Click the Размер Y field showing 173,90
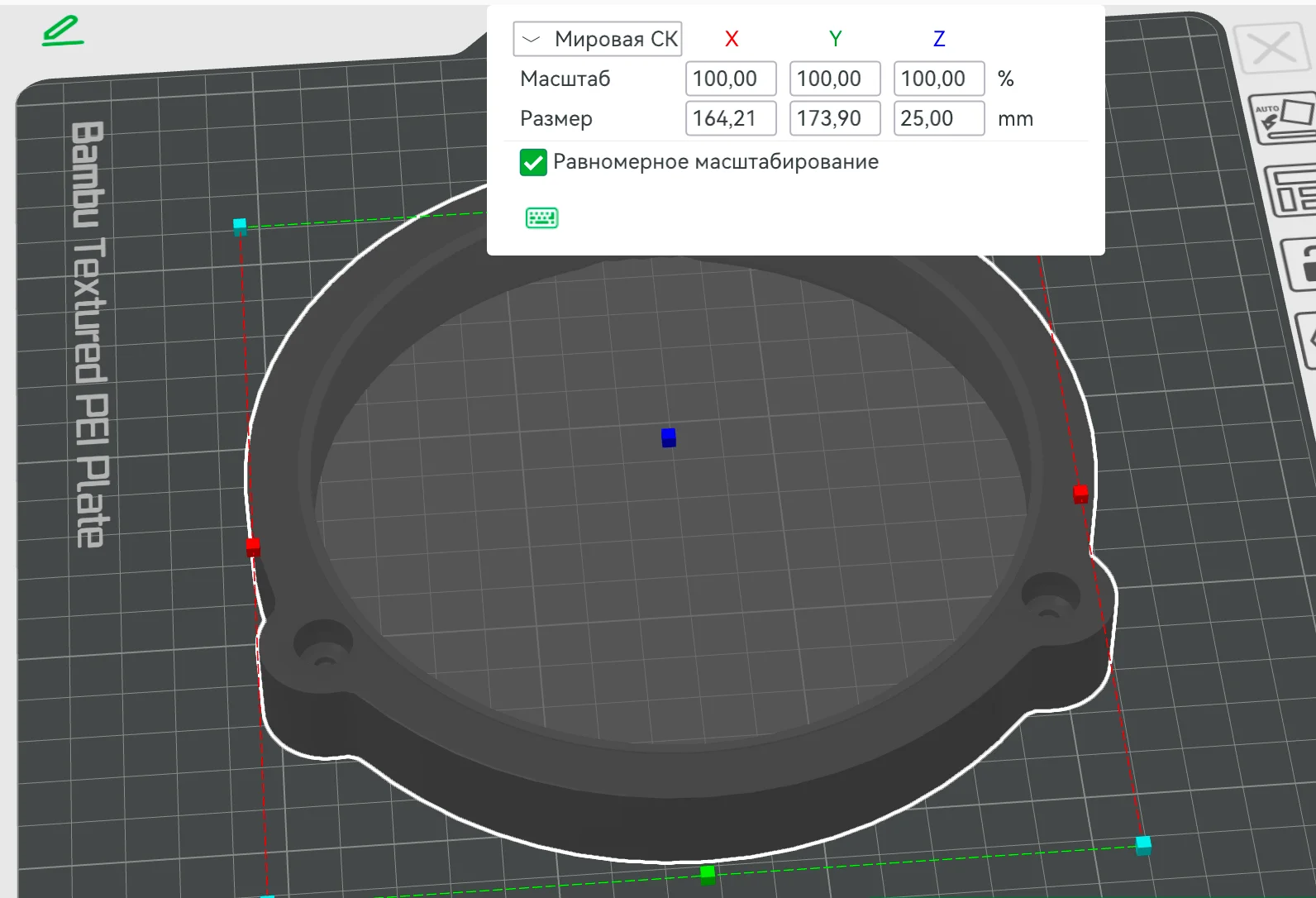1316x898 pixels. [x=835, y=118]
